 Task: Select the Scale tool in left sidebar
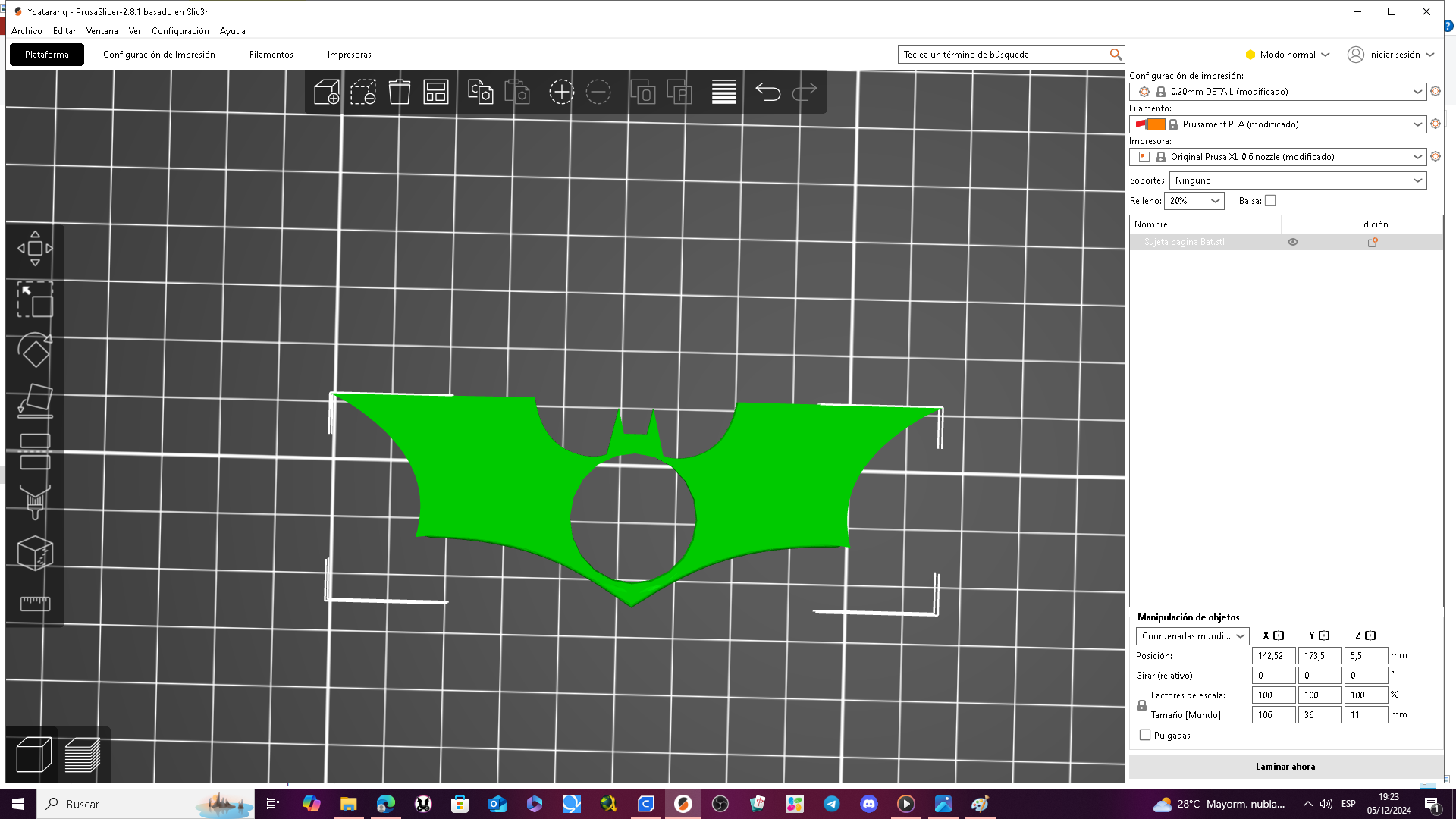point(35,300)
